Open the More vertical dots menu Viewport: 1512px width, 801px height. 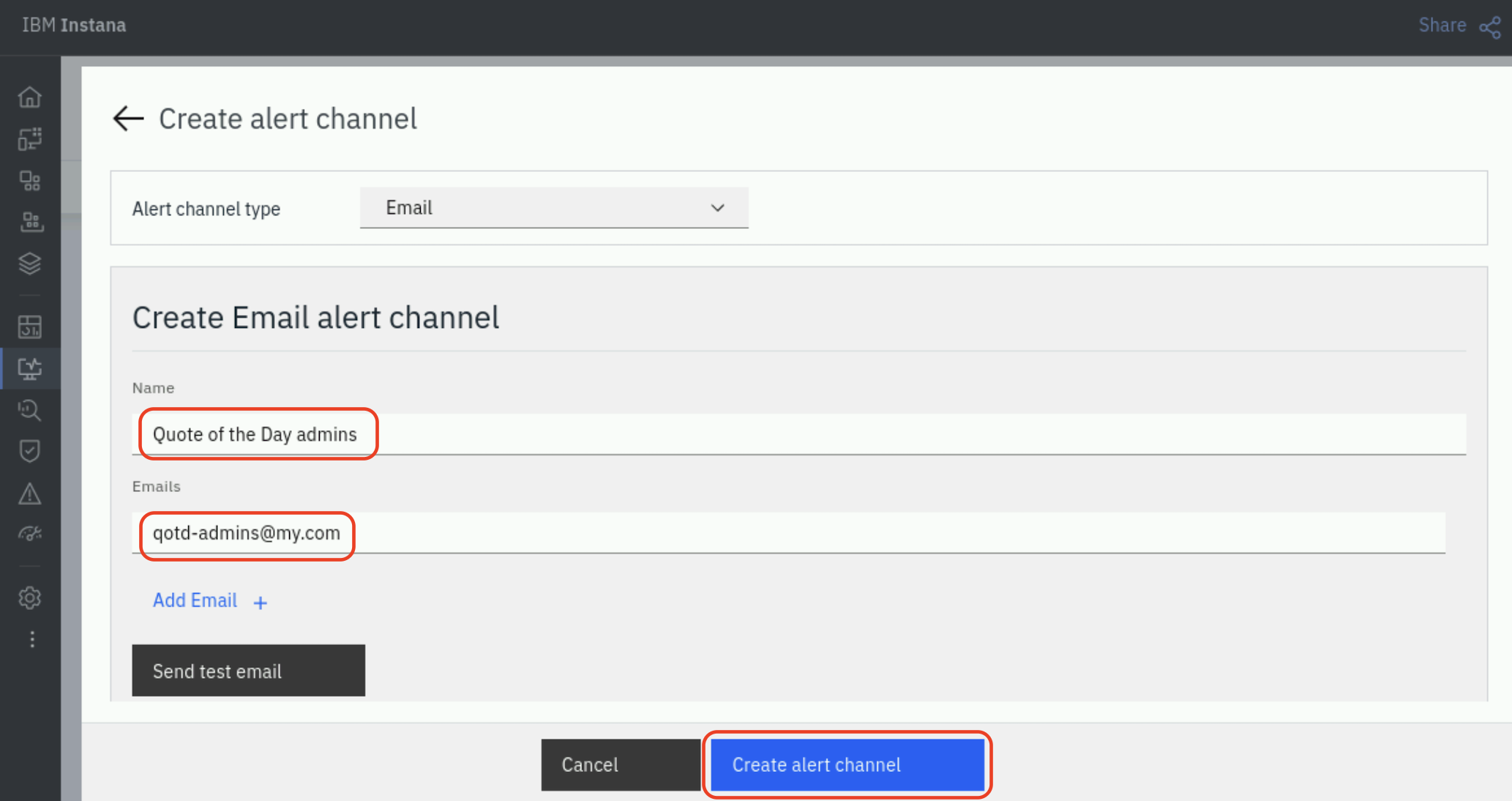(x=31, y=639)
